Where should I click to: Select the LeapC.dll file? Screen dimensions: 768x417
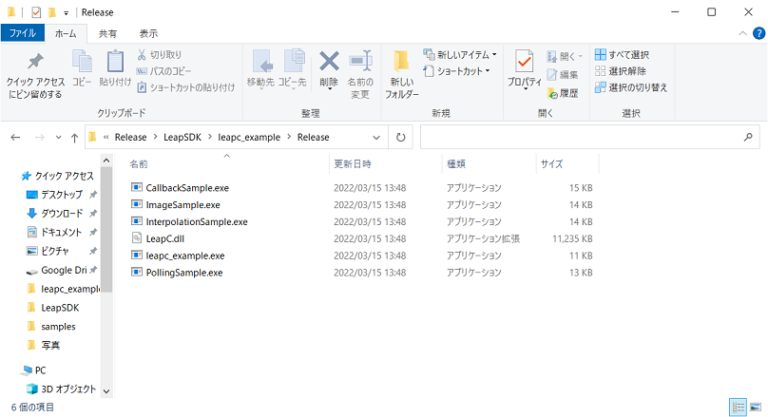tap(166, 238)
